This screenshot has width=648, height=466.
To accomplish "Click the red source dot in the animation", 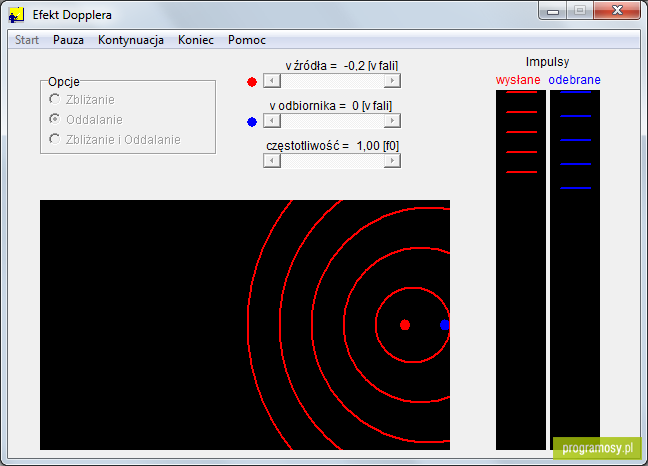I will [405, 325].
